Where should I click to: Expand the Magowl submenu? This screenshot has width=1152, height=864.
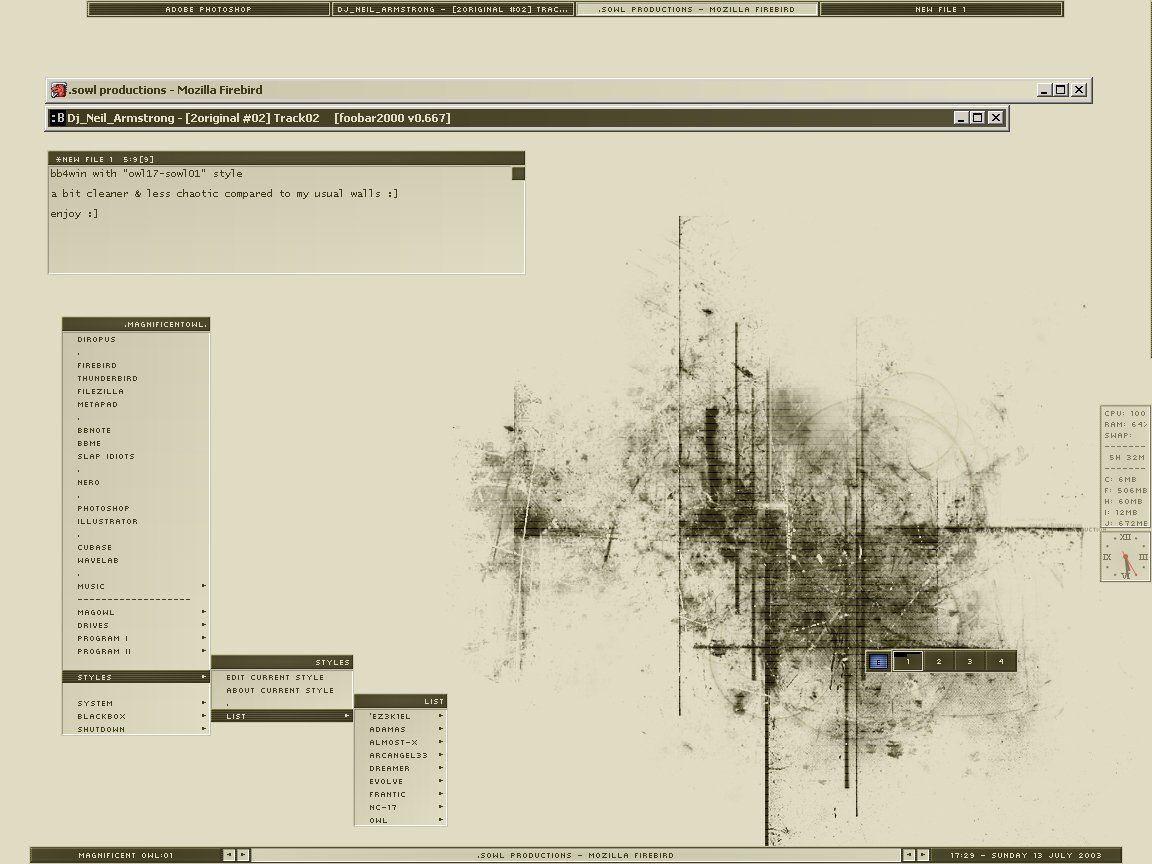(x=136, y=613)
